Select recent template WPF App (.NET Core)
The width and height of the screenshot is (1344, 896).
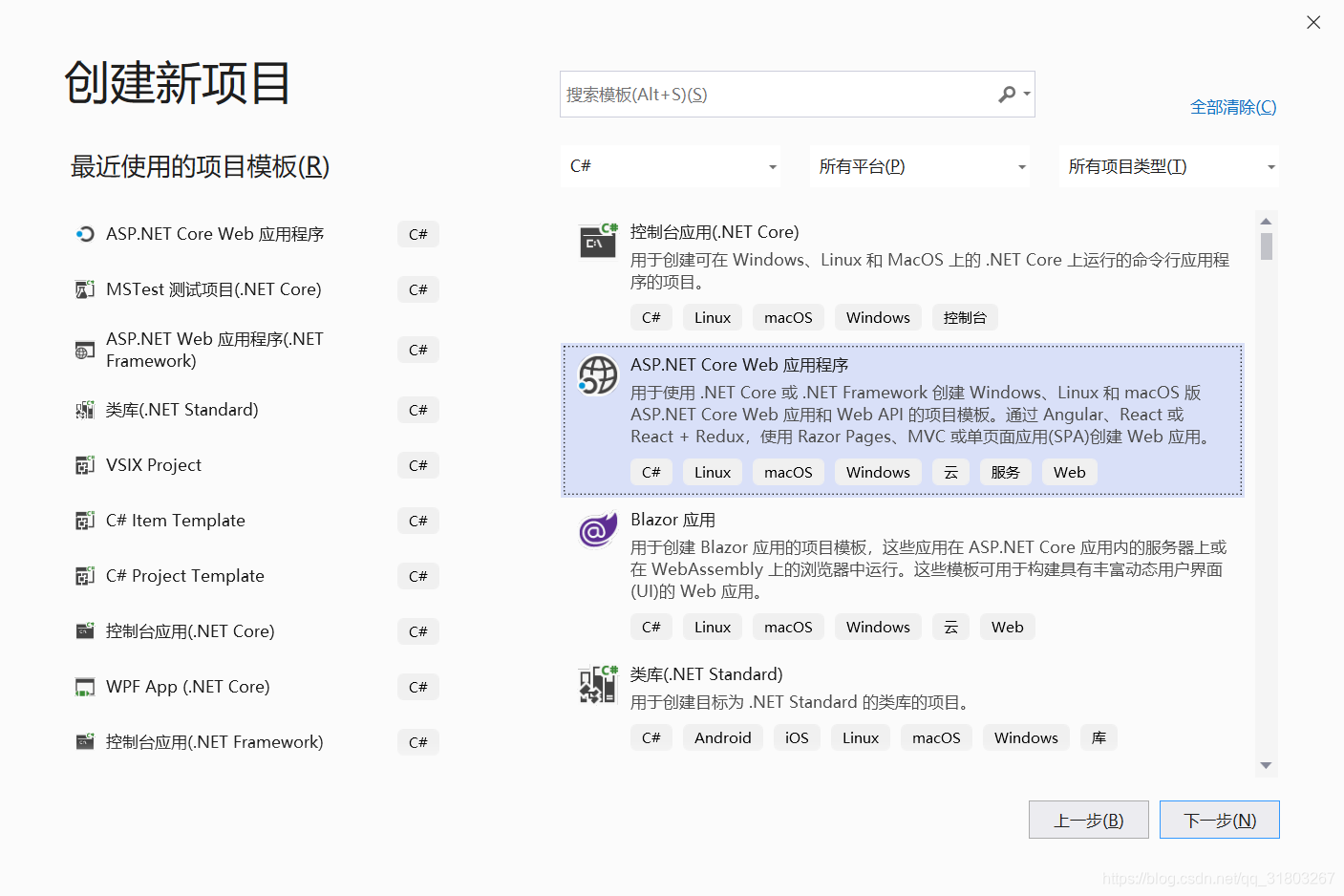tap(188, 687)
